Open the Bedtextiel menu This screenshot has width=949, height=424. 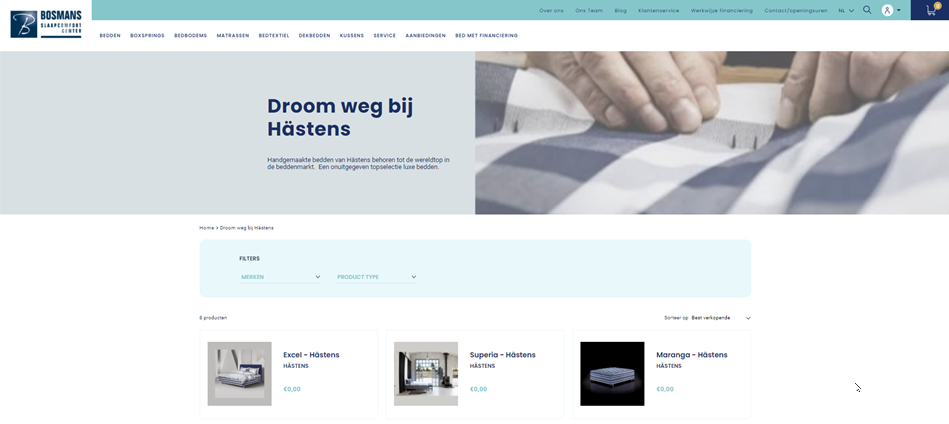pyautogui.click(x=274, y=36)
